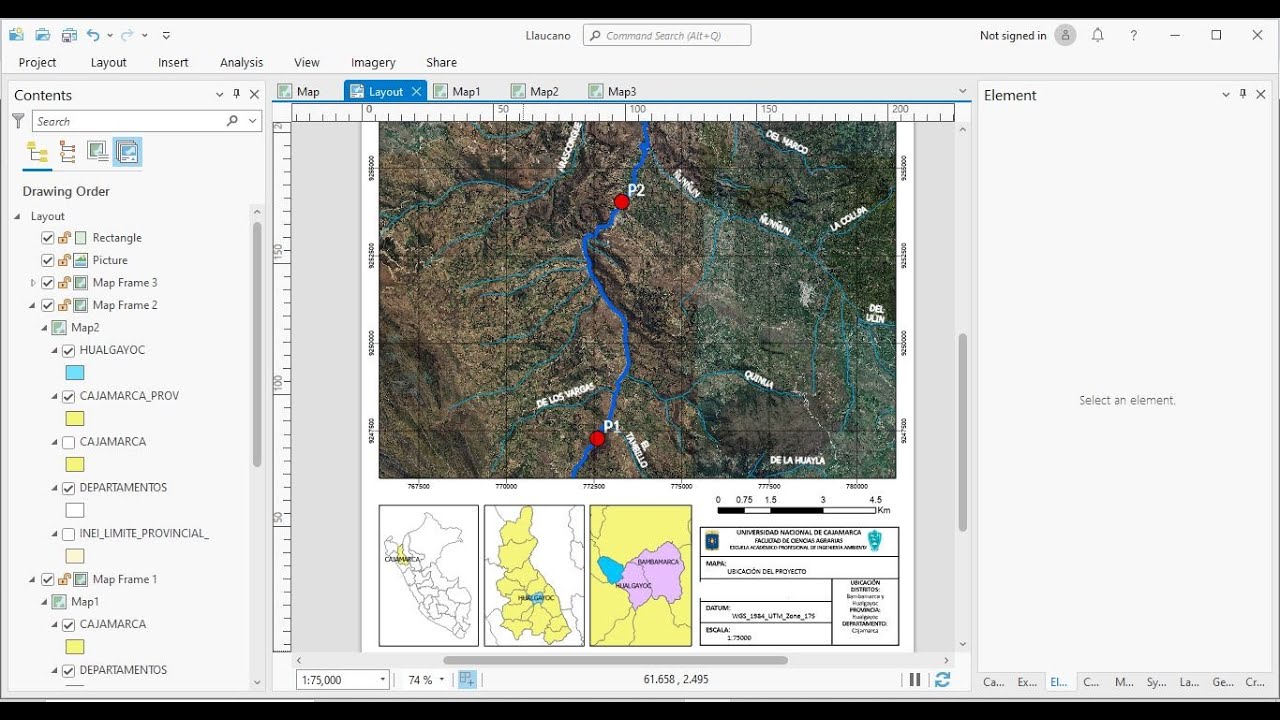Open the Analysis ribbon tab

point(241,62)
